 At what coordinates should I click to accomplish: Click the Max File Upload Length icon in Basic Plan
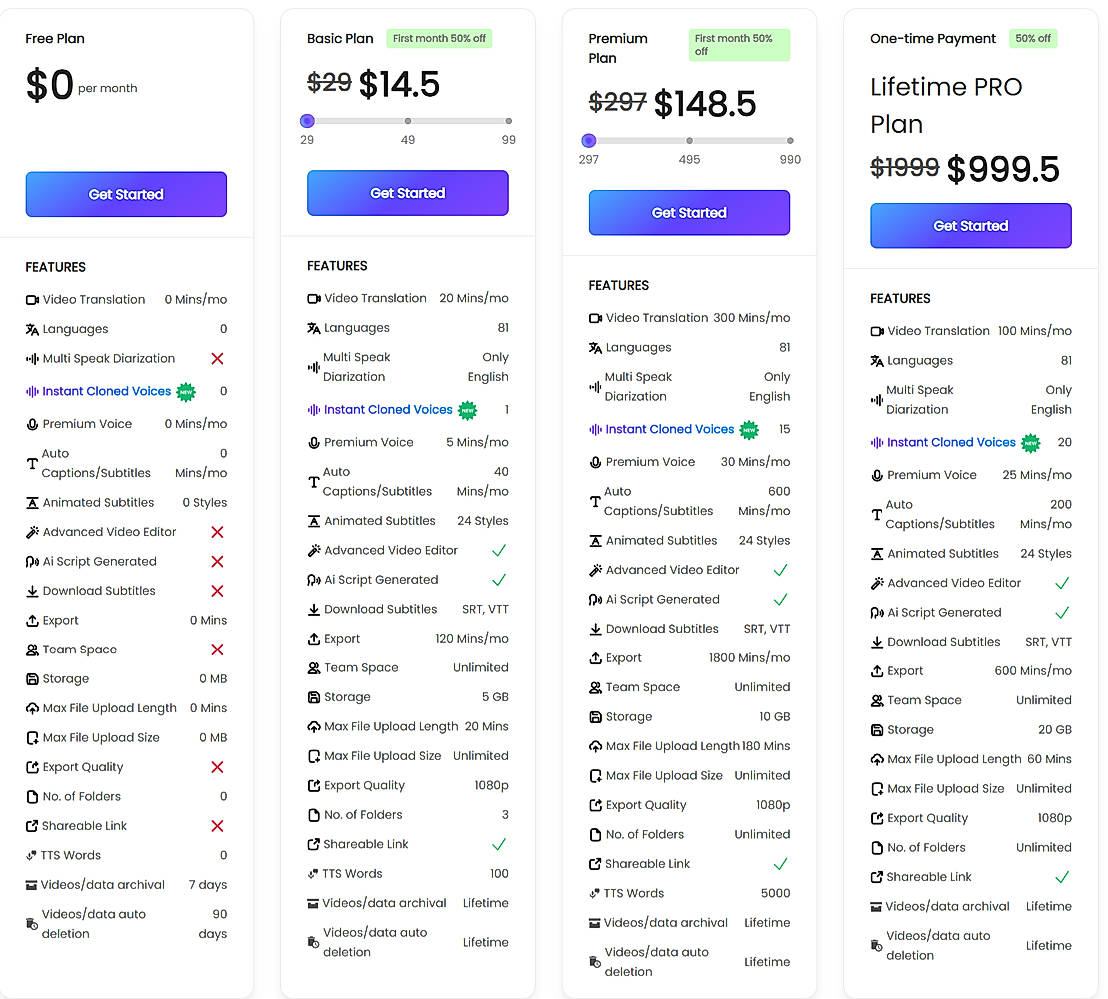[x=314, y=727]
